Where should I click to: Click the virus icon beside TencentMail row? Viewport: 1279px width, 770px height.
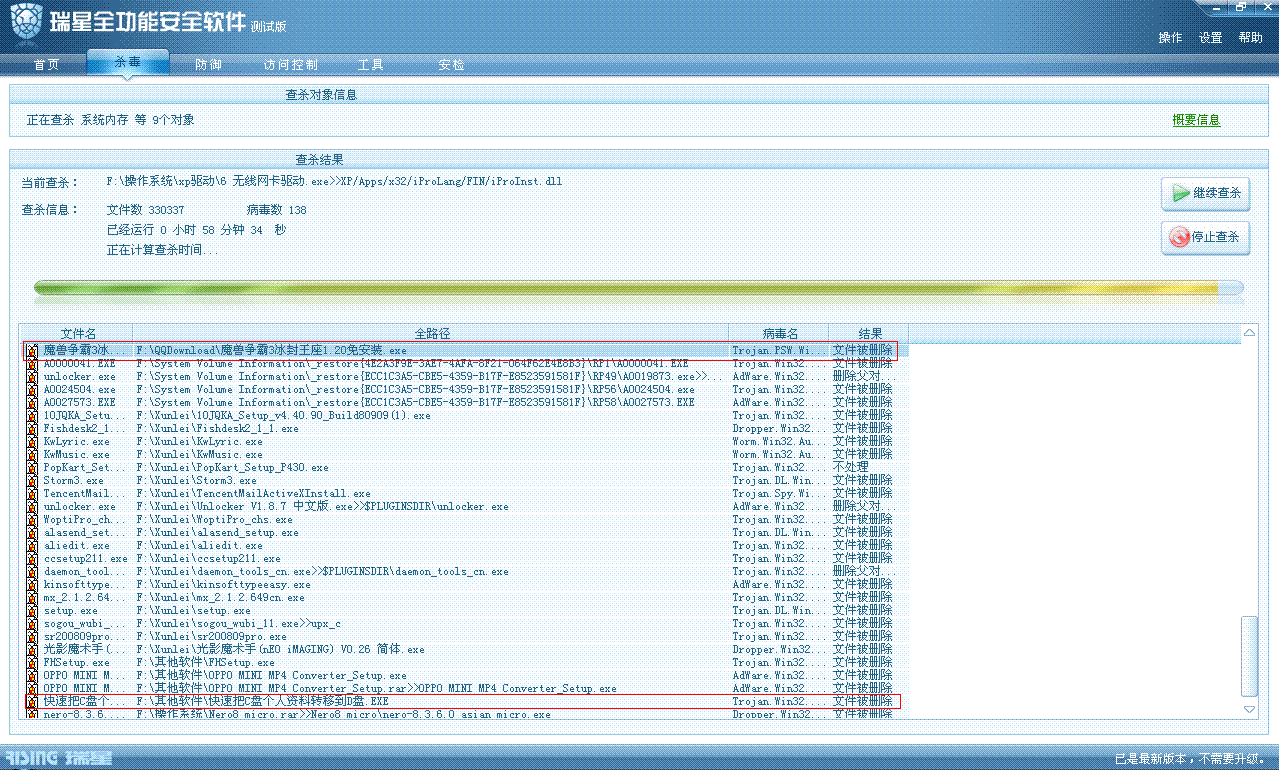32,494
